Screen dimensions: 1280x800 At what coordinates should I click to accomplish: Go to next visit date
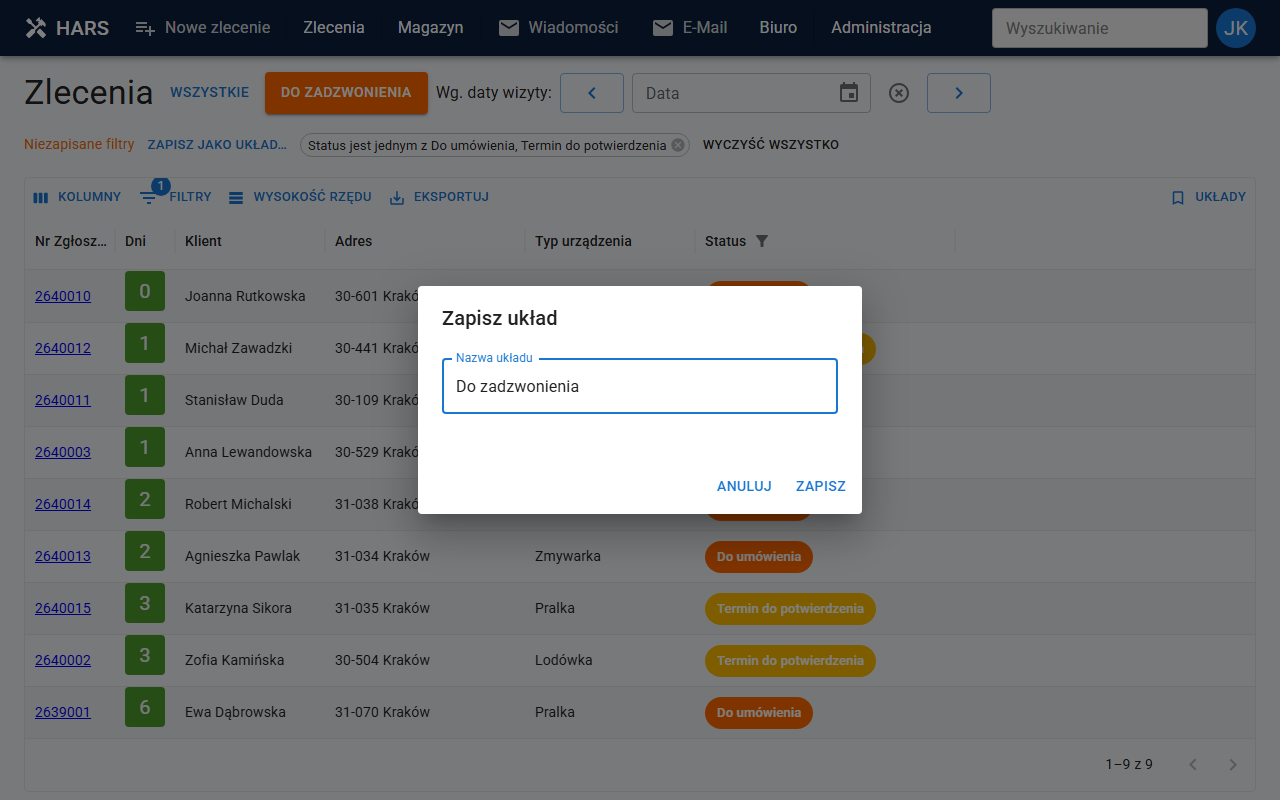click(958, 93)
